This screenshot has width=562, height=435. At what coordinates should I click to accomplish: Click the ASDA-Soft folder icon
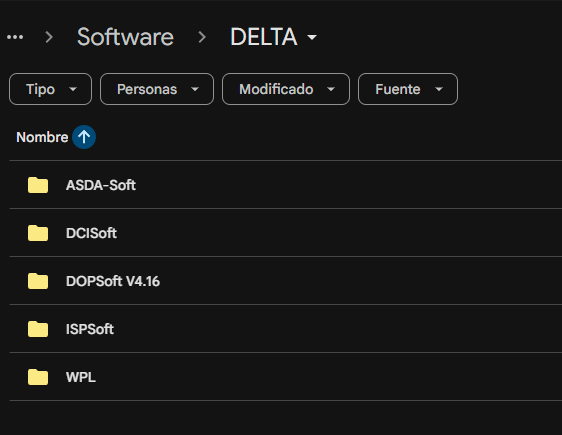tap(38, 185)
